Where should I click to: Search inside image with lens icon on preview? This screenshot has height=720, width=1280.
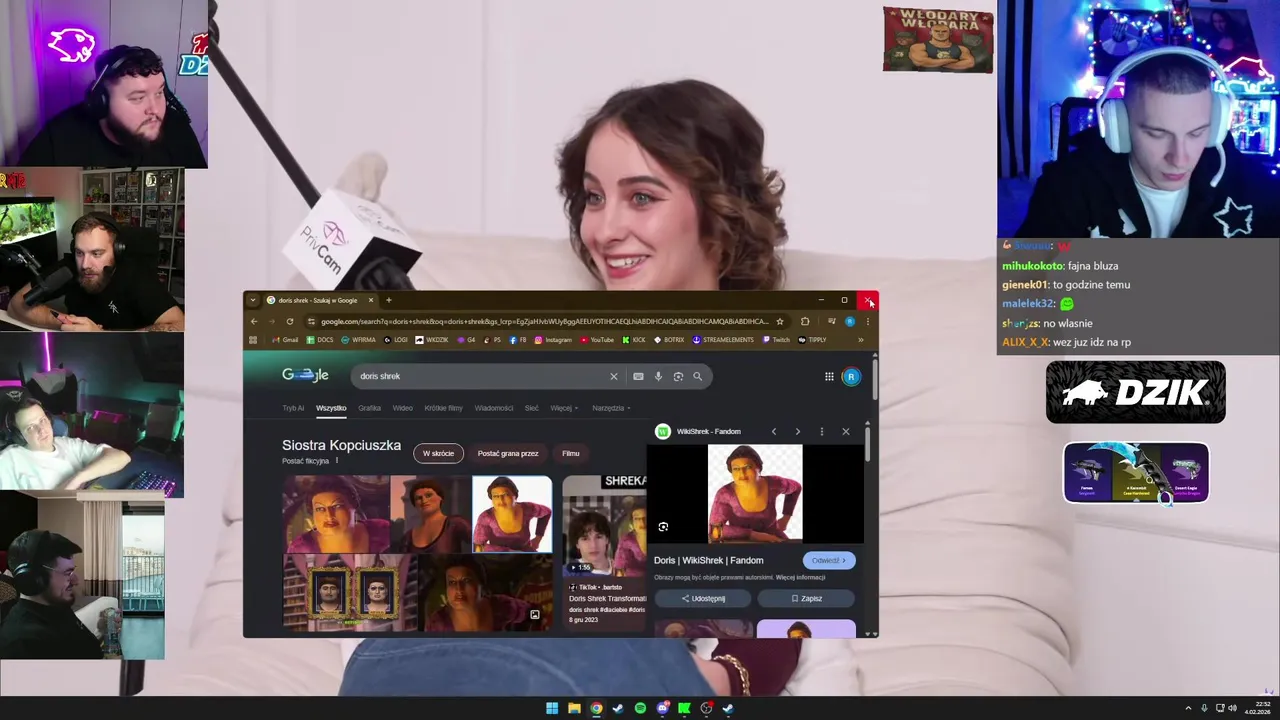(x=663, y=527)
